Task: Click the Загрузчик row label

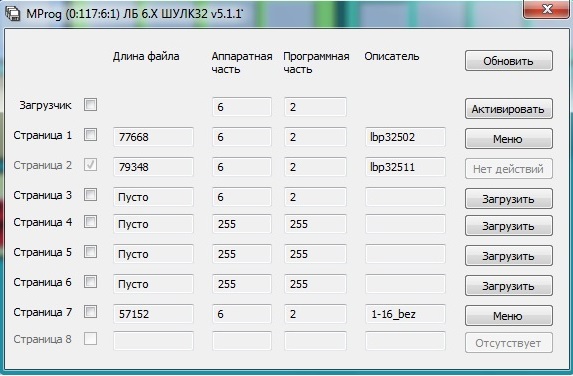Action: (x=46, y=105)
